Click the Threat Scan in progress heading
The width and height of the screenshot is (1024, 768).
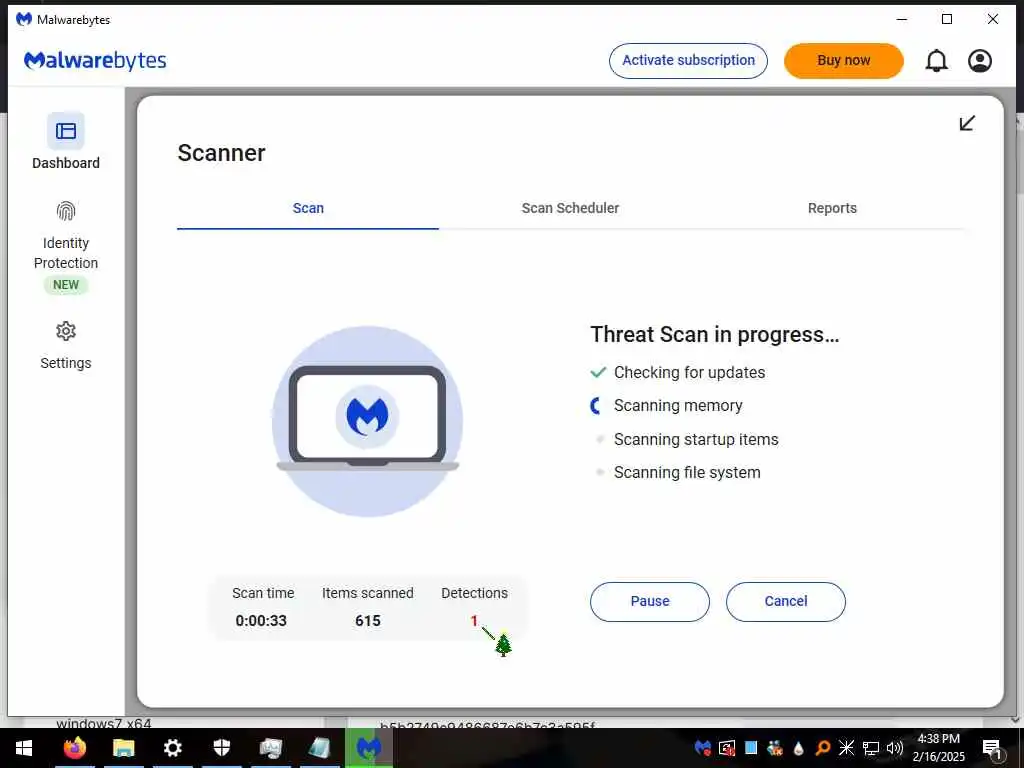pos(714,334)
